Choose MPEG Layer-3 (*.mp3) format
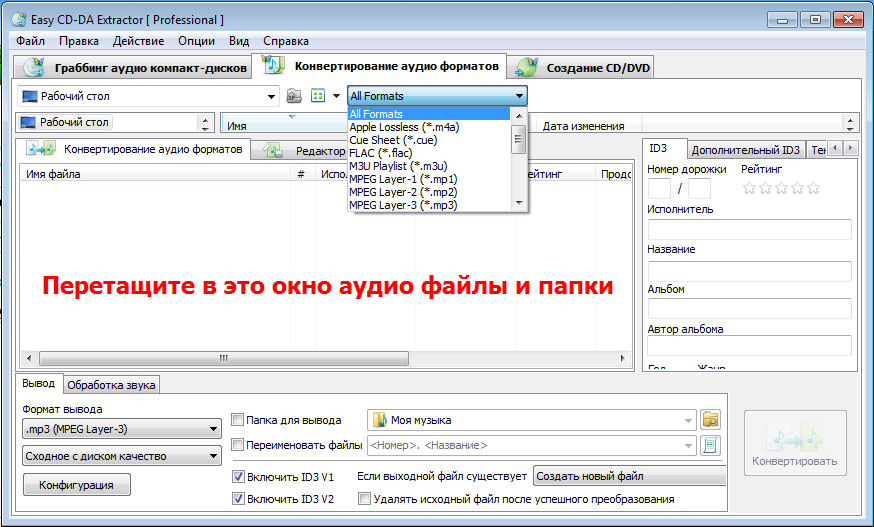This screenshot has width=874, height=527. [428, 205]
